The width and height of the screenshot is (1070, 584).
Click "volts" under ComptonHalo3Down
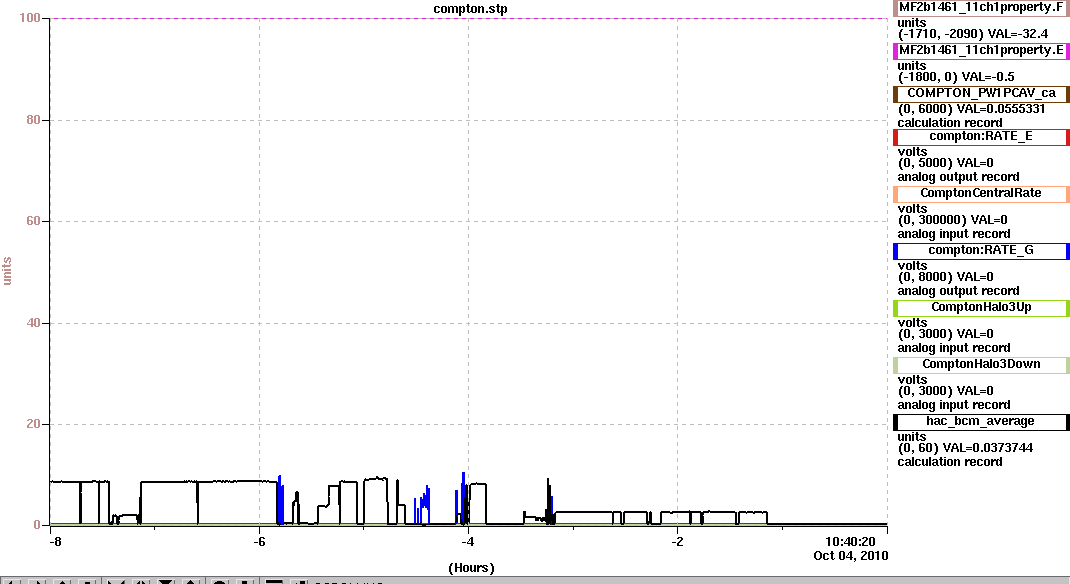(912, 380)
